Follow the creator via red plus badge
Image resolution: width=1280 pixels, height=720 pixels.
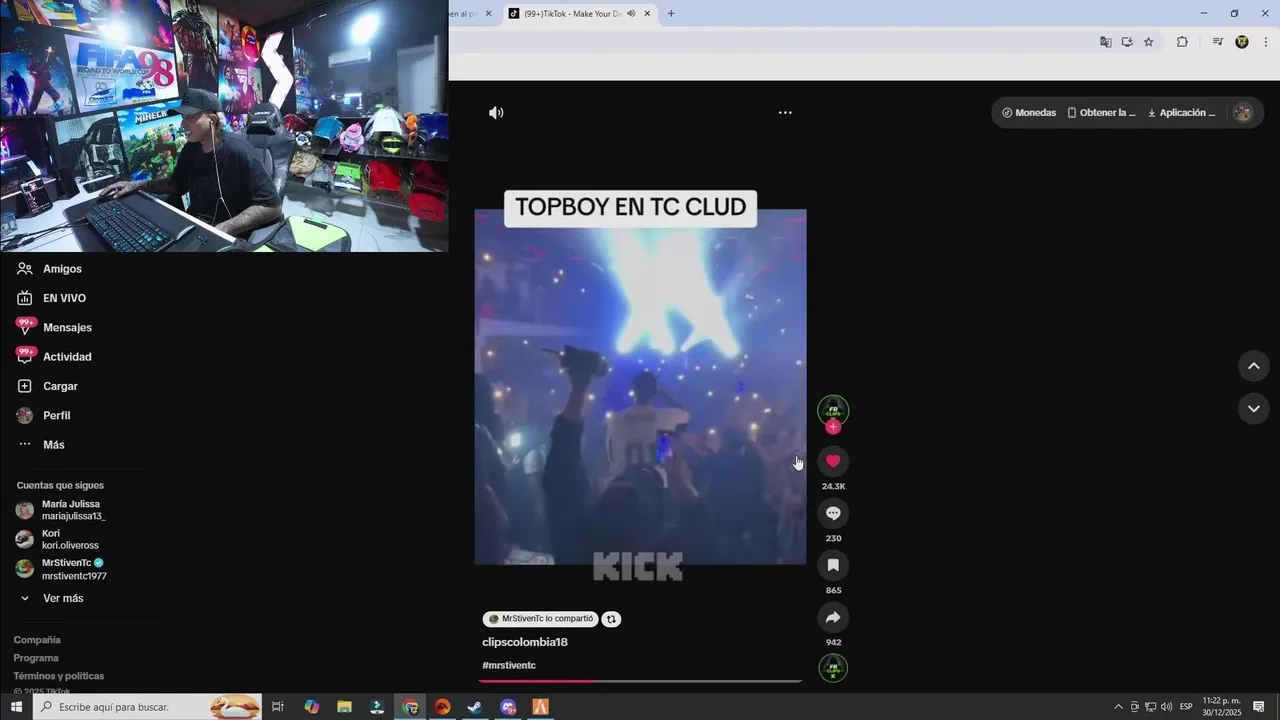[x=833, y=427]
